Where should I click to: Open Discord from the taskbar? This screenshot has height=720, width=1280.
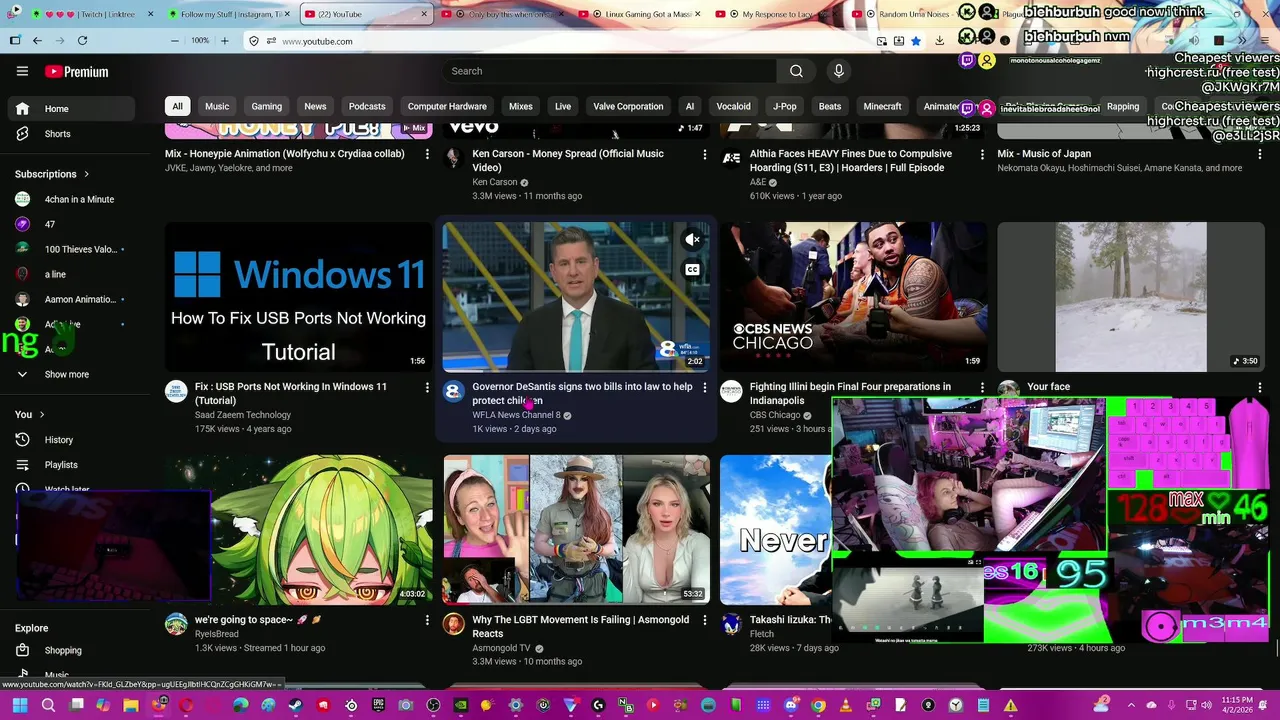(x=791, y=705)
